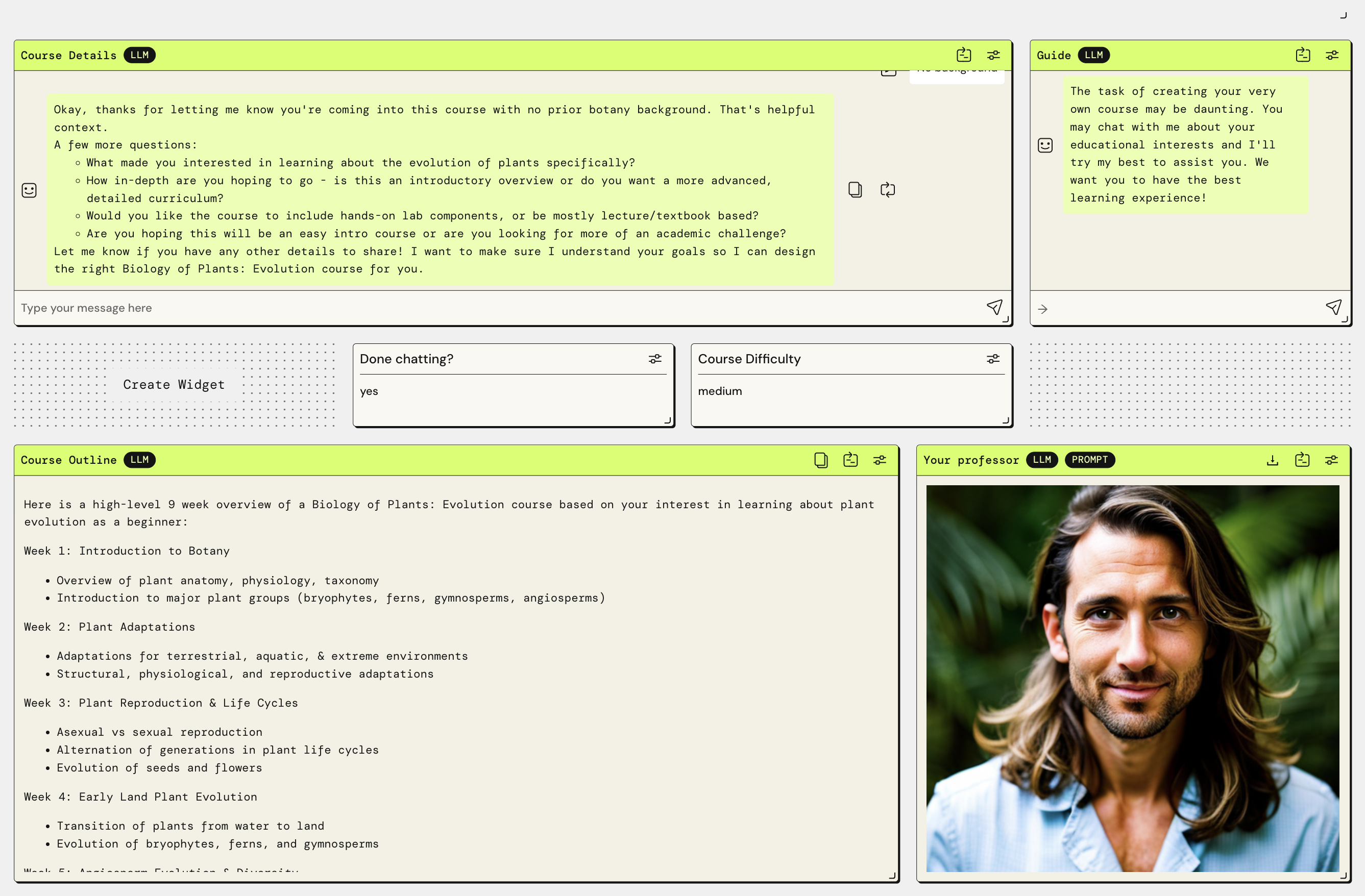This screenshot has height=896, width=1365.
Task: Open Guide widget settings sliders icon
Action: tap(1332, 55)
